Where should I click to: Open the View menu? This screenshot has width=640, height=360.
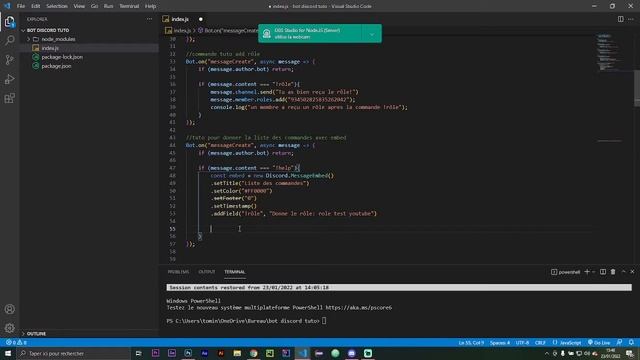point(79,6)
